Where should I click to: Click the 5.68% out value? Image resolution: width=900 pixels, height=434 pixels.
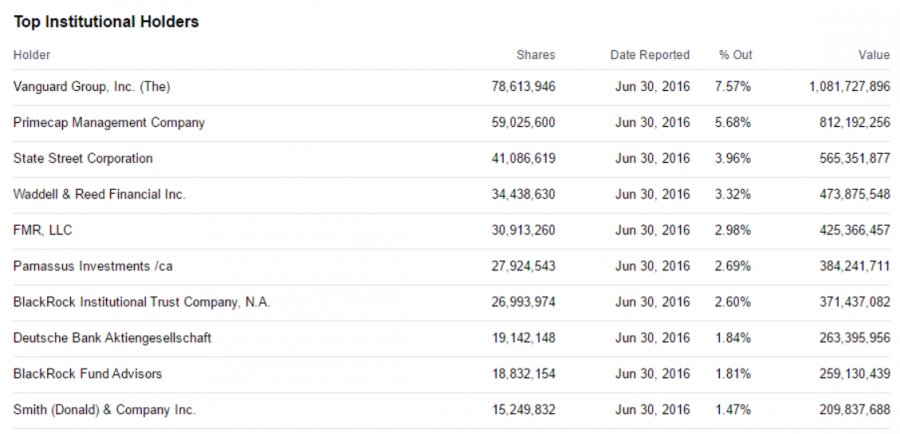pos(733,123)
